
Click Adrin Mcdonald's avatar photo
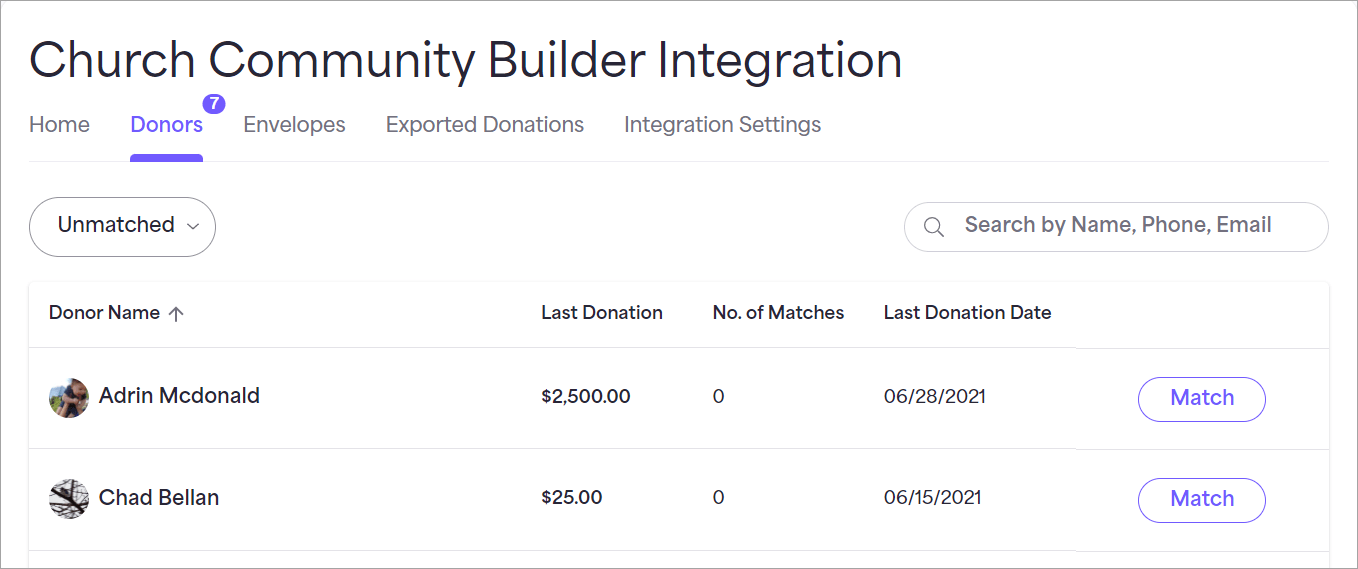(69, 398)
